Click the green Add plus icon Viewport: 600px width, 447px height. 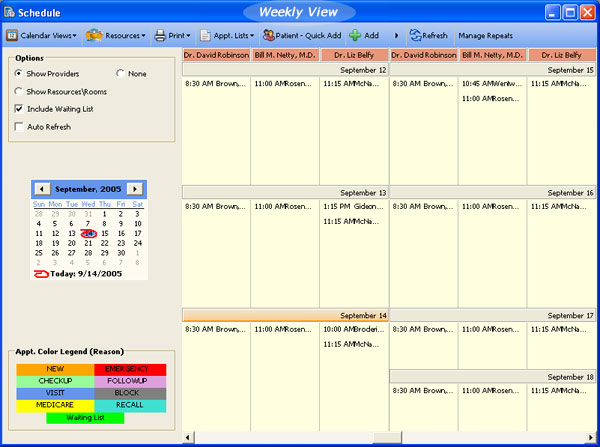(355, 35)
